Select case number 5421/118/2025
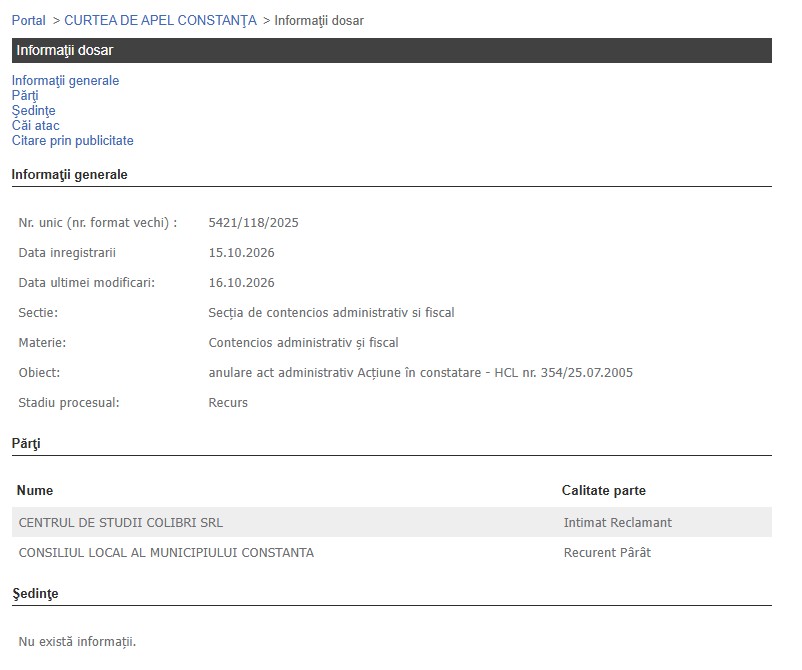This screenshot has height=670, width=802. [254, 222]
